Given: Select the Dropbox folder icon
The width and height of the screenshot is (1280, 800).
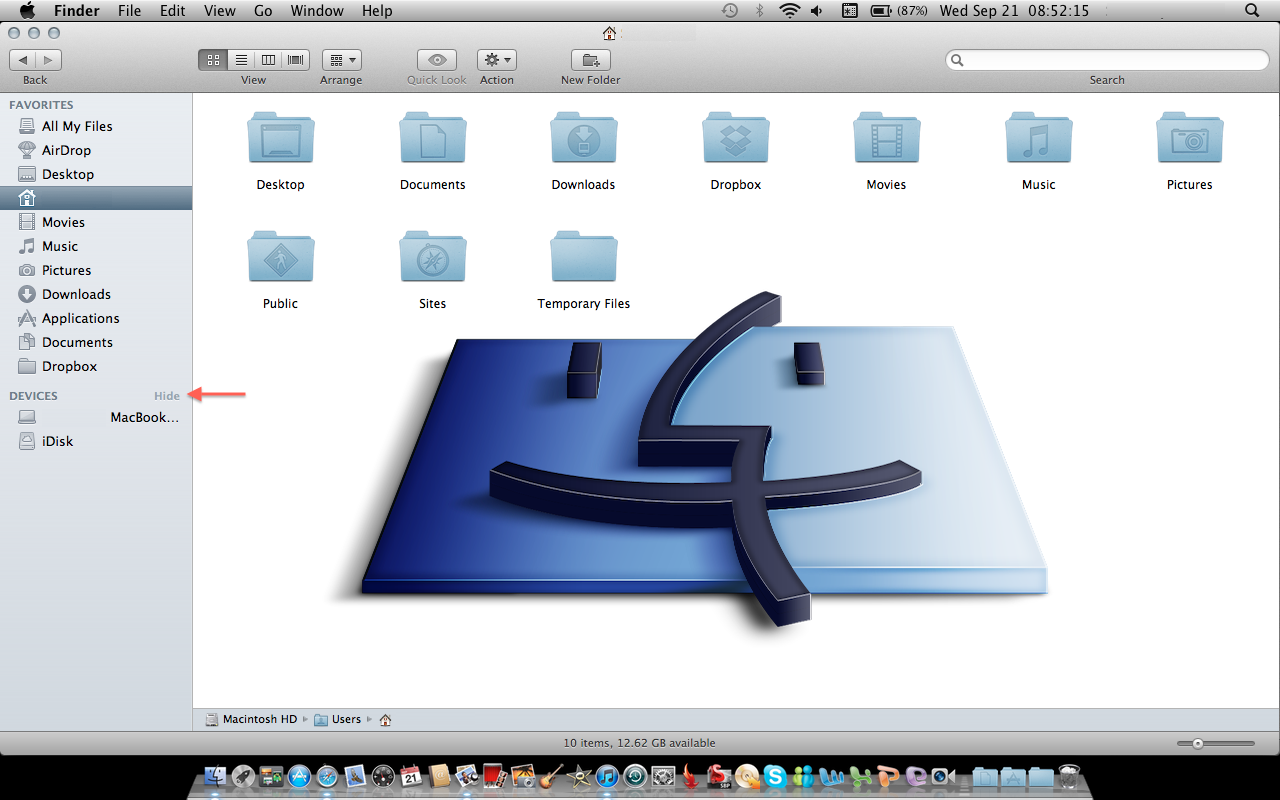Looking at the screenshot, I should click(736, 138).
